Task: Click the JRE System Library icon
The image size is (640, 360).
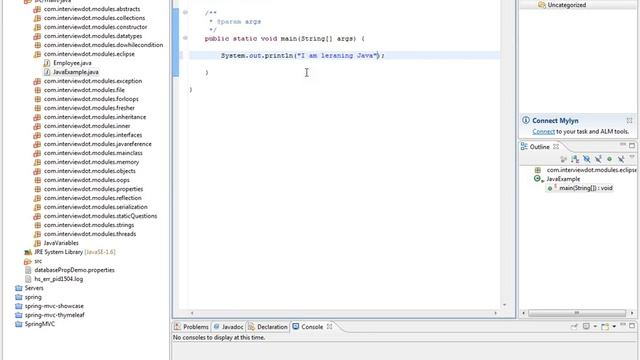Action: click(28, 252)
